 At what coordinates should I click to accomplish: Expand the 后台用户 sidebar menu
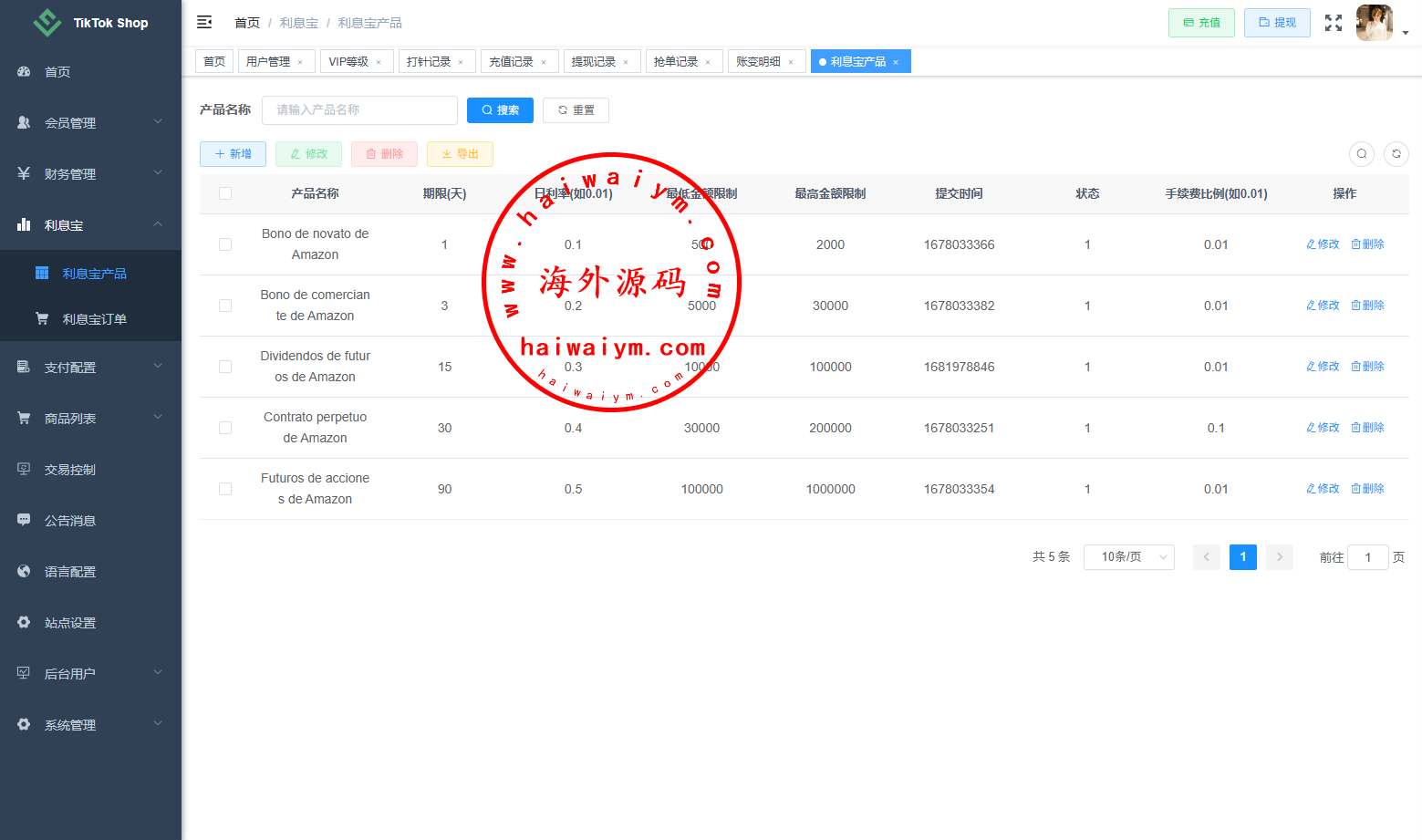(x=158, y=672)
